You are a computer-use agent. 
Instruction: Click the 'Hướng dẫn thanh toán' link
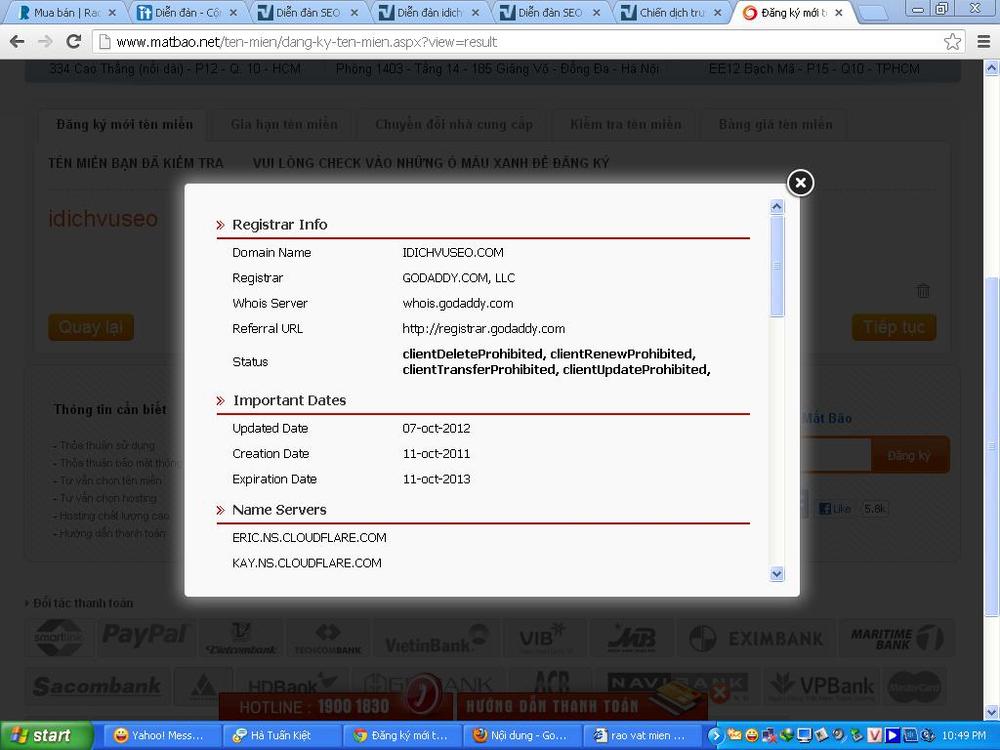[x=112, y=533]
